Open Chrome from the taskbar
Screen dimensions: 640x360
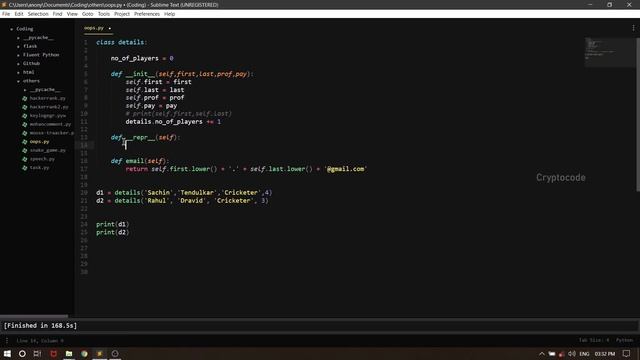pyautogui.click(x=84, y=353)
